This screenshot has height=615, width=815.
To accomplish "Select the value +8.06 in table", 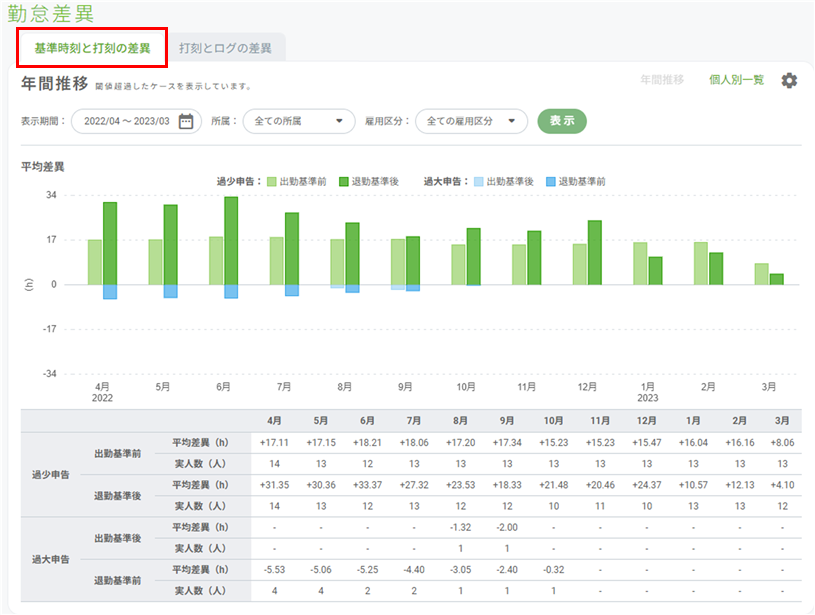I will [x=782, y=443].
